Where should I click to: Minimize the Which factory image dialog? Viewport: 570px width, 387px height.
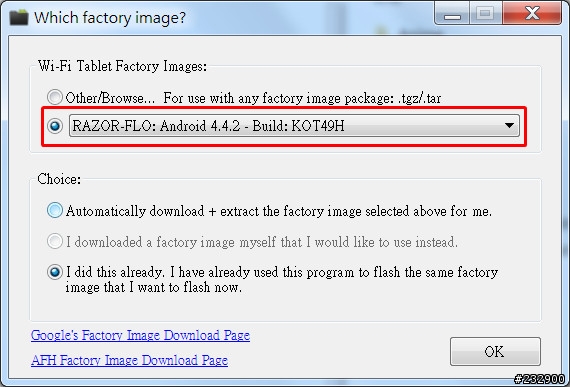point(452,14)
